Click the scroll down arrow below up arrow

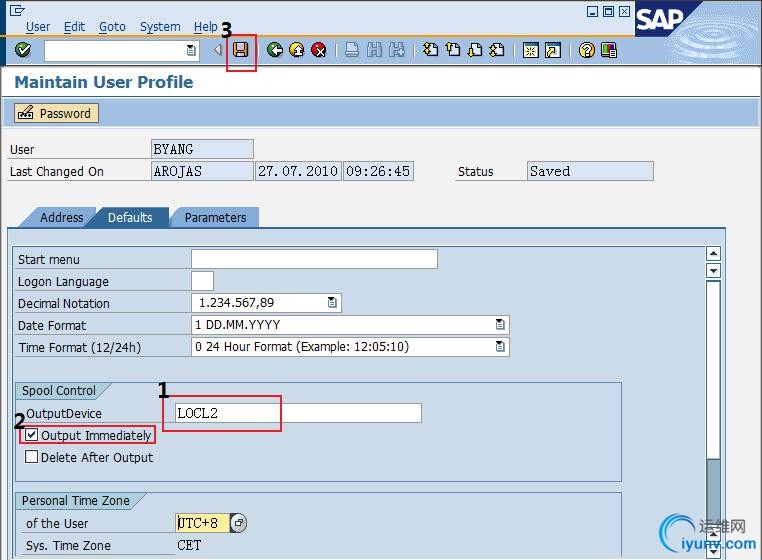[x=713, y=271]
